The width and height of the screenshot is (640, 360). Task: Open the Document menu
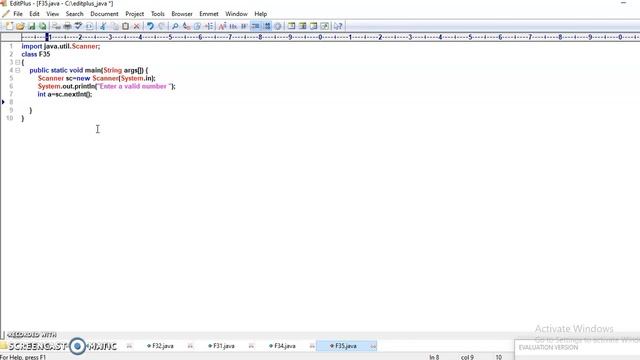tap(104, 14)
